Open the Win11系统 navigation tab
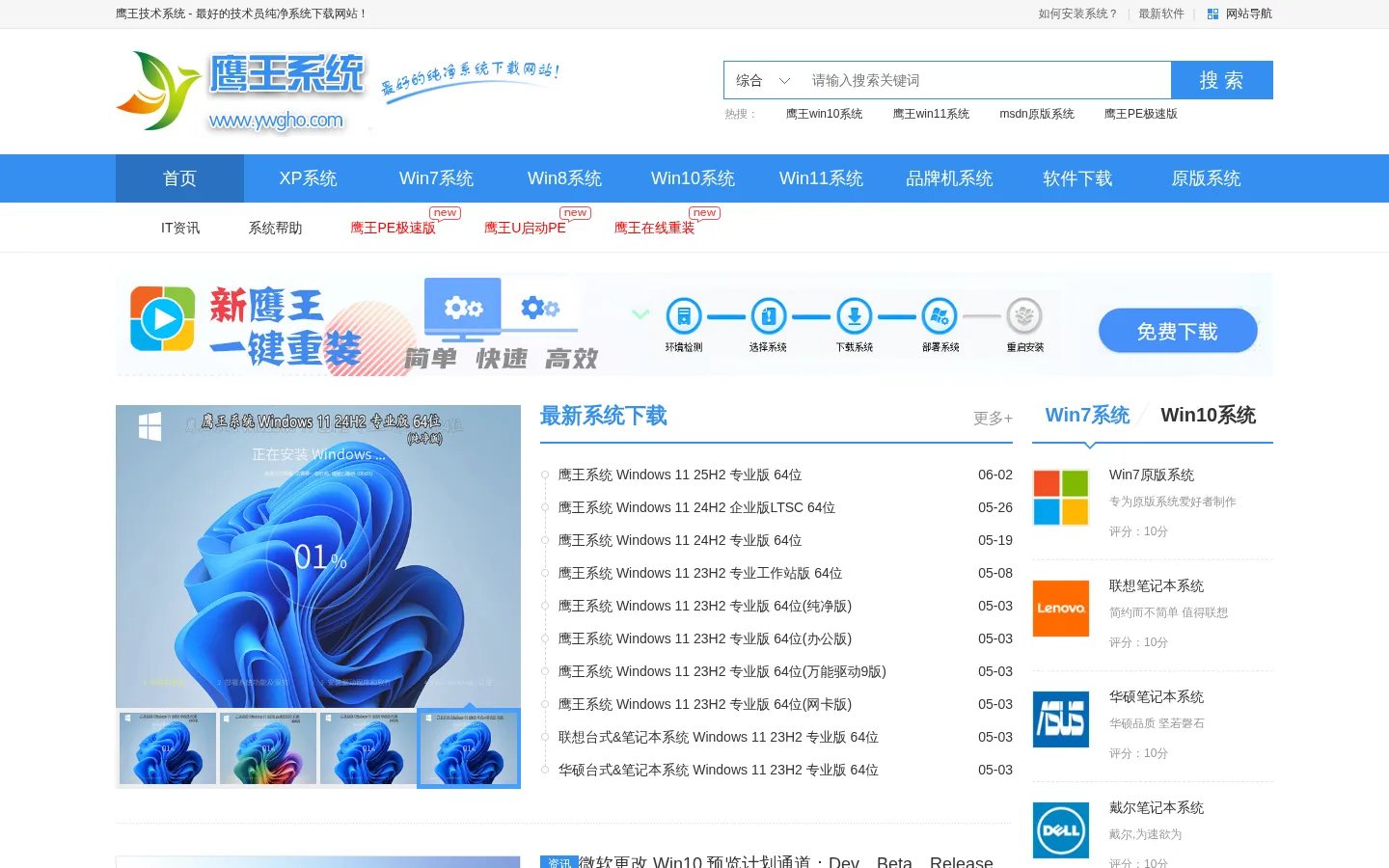This screenshot has width=1389, height=868. [821, 178]
